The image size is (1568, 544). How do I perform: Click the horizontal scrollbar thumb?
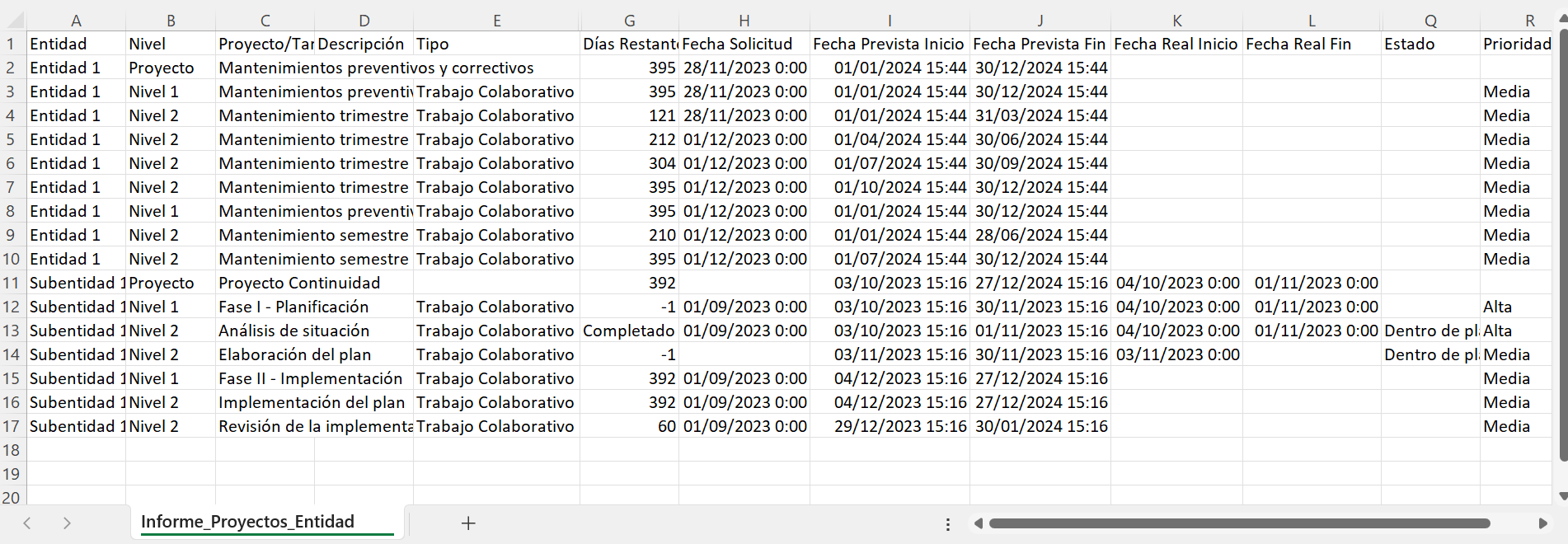pyautogui.click(x=1238, y=523)
